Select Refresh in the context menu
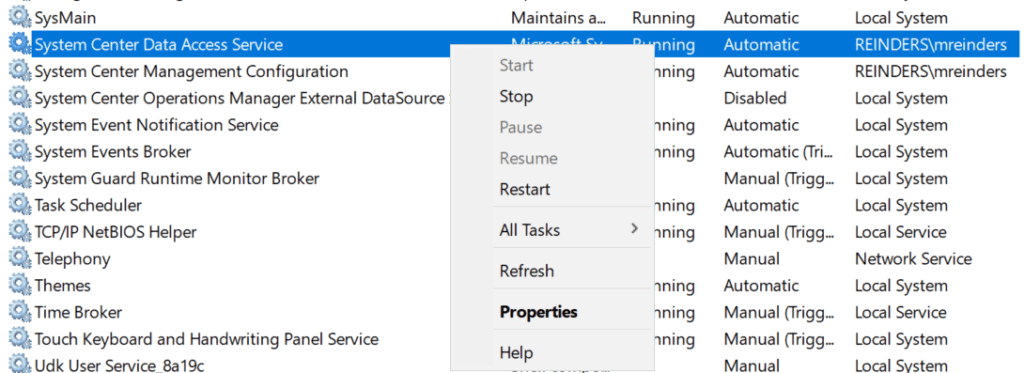 point(526,270)
